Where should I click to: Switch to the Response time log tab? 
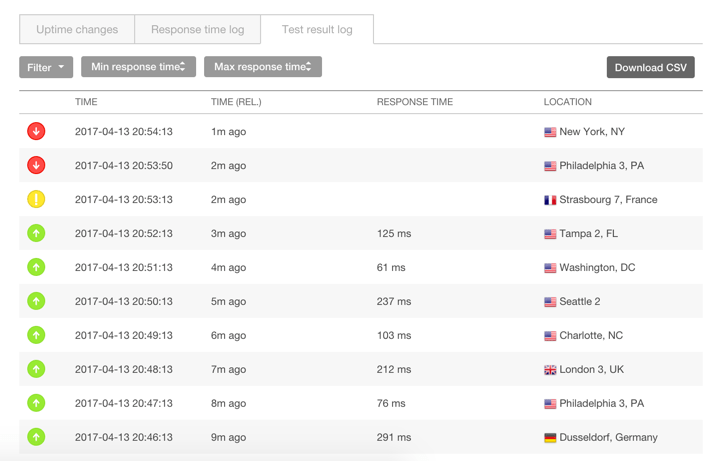click(197, 30)
